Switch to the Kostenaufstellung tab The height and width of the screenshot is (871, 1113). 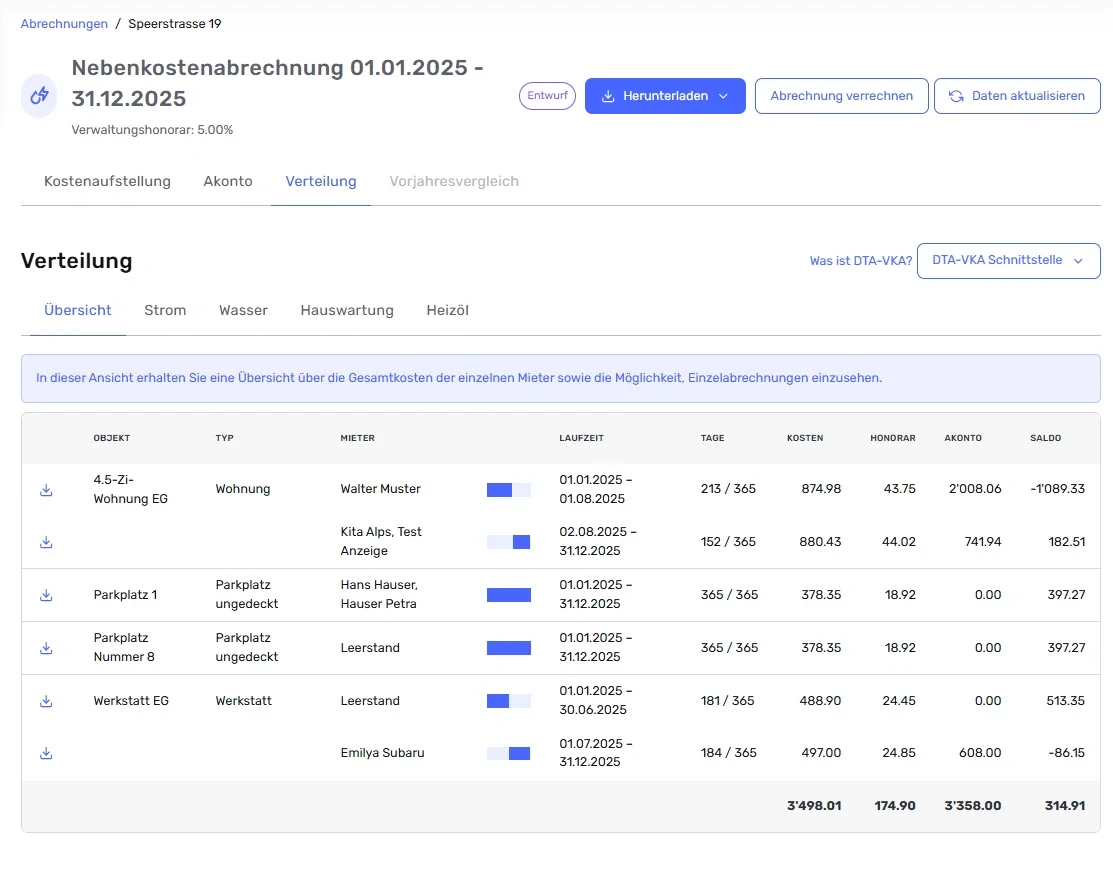(107, 181)
